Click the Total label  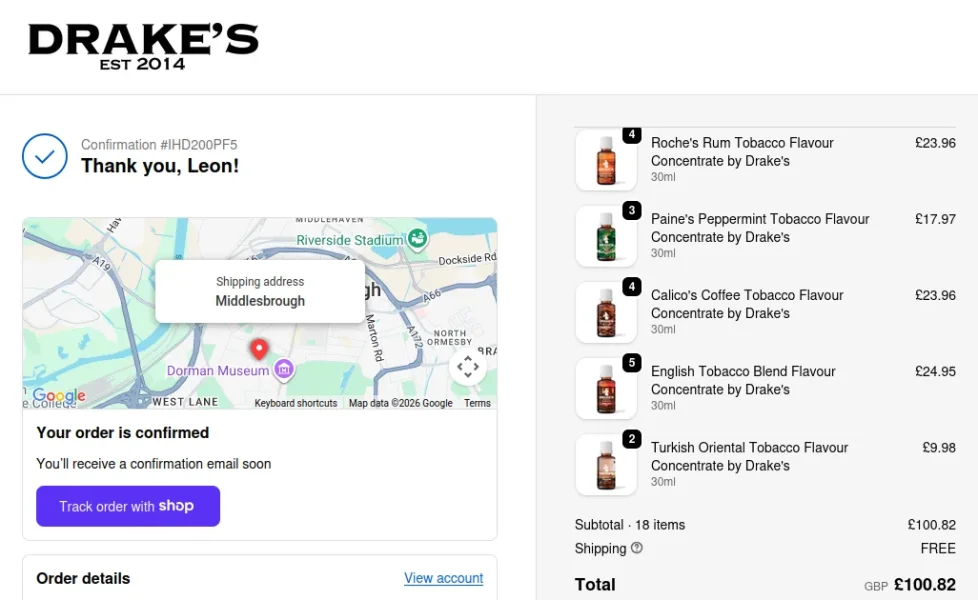tap(595, 584)
